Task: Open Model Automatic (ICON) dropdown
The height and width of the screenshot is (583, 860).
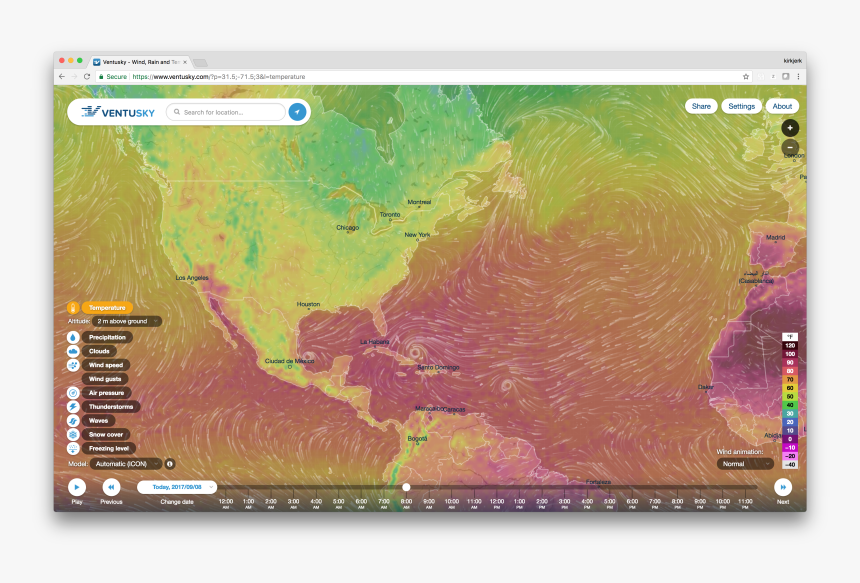Action: coord(126,464)
